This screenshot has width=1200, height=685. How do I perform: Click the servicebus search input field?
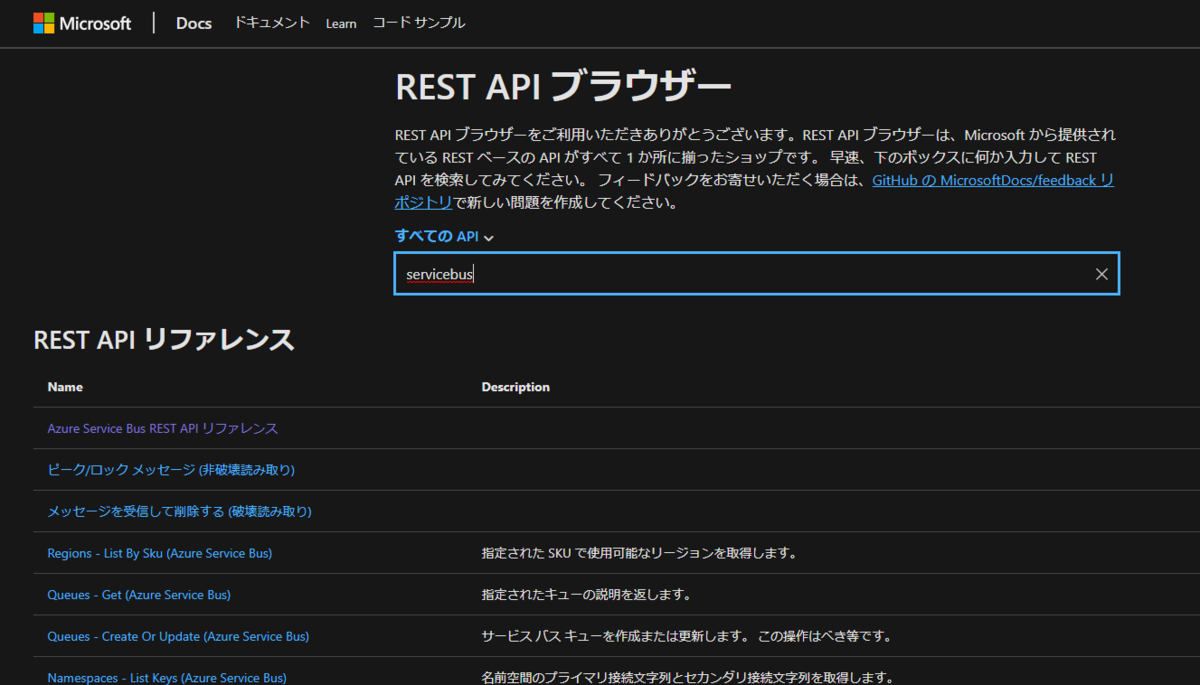click(757, 274)
